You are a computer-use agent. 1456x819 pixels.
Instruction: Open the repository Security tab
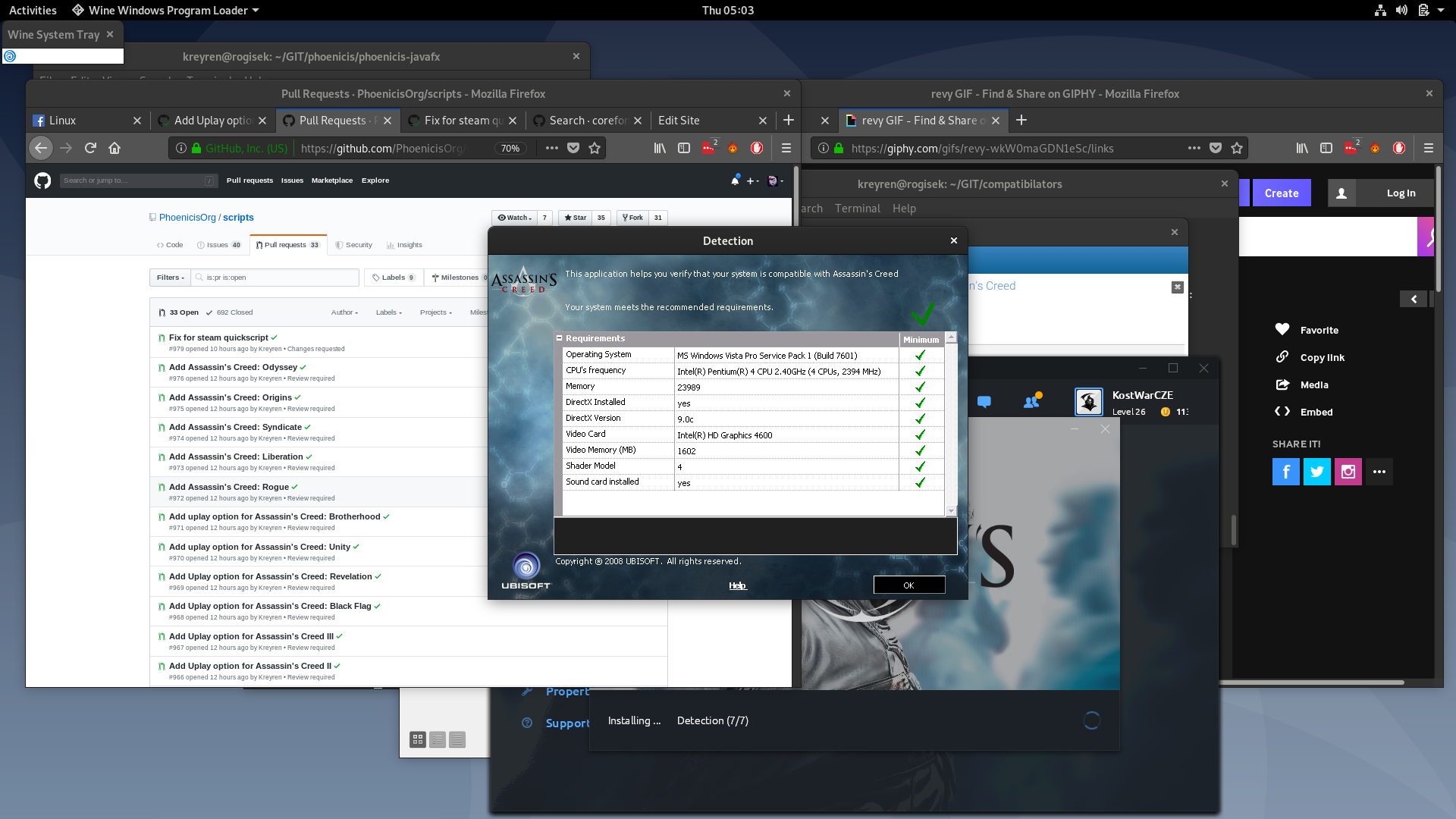354,245
